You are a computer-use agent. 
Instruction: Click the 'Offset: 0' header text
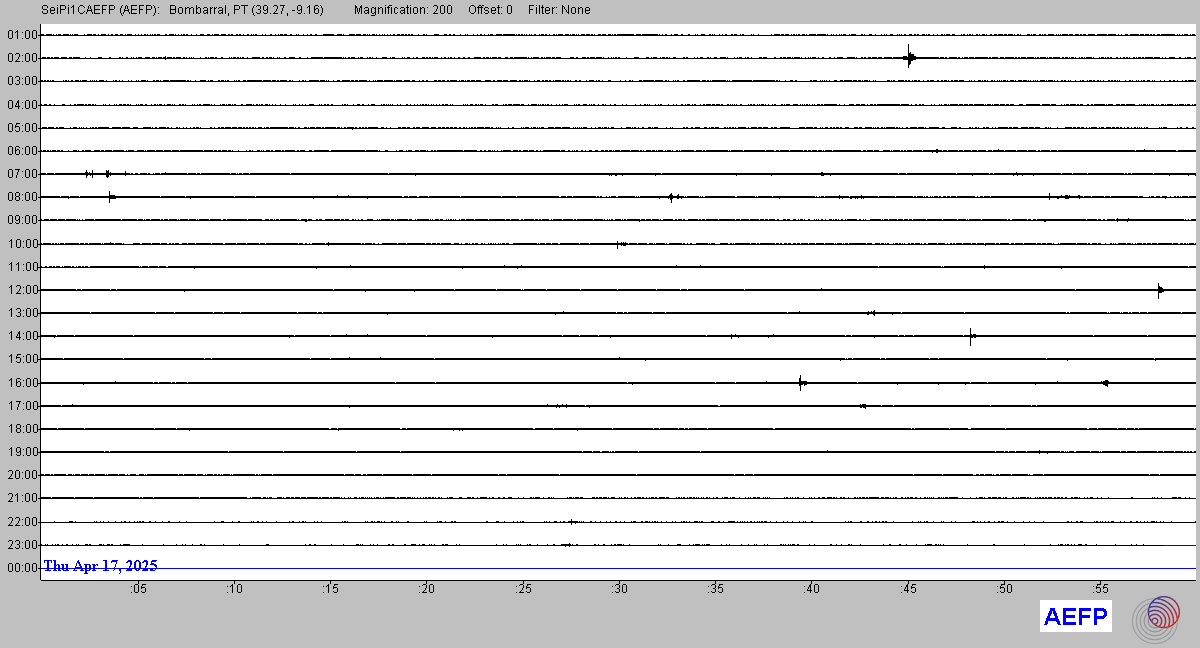point(490,10)
